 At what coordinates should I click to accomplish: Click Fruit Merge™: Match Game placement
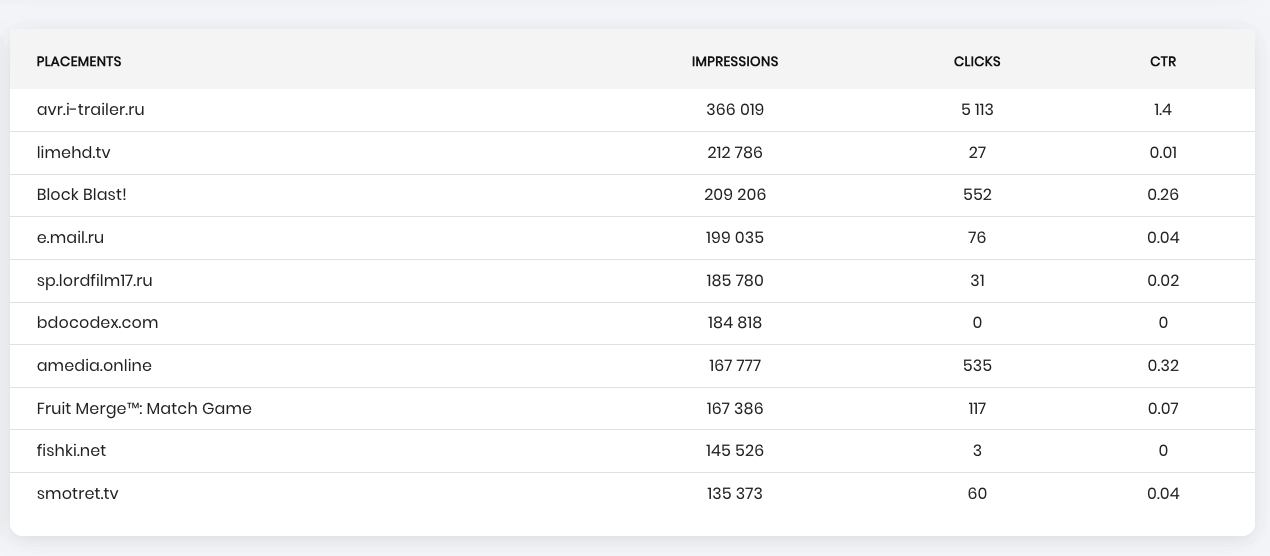click(x=144, y=408)
